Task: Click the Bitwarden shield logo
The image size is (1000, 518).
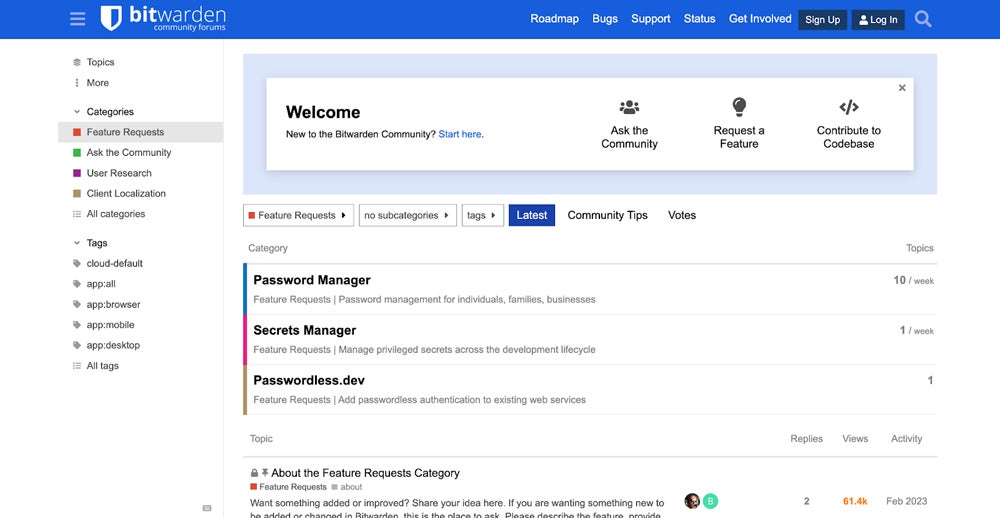Action: coord(111,18)
